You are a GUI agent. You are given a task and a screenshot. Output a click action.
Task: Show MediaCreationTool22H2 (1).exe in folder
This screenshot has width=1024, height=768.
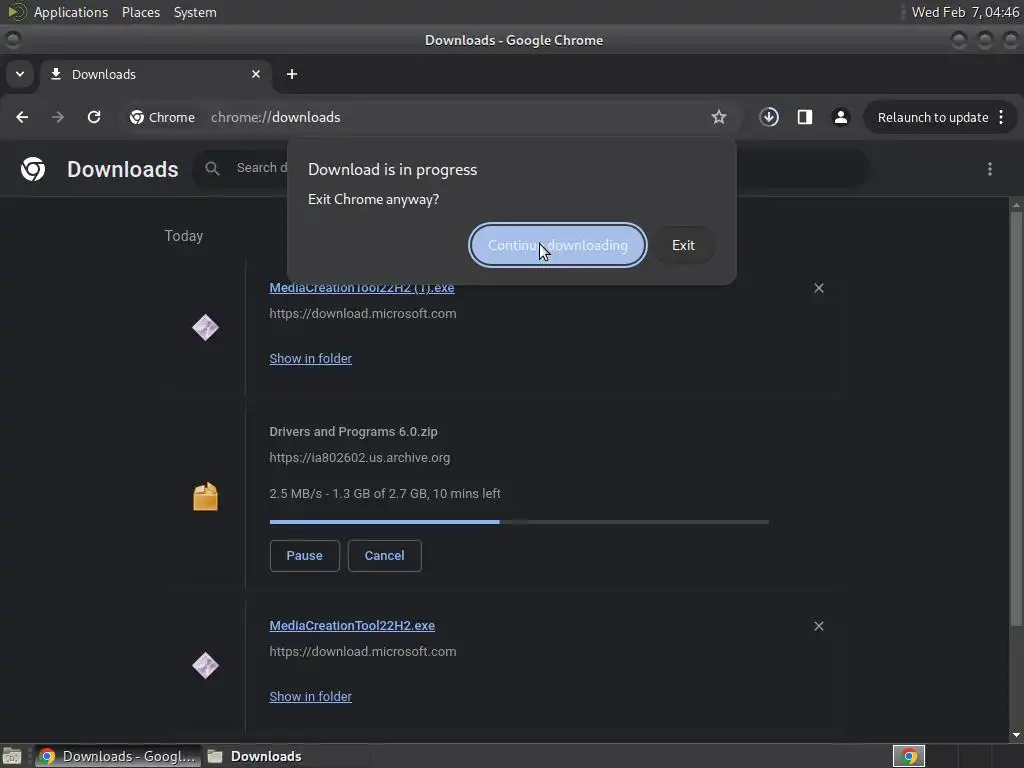pyautogui.click(x=310, y=358)
